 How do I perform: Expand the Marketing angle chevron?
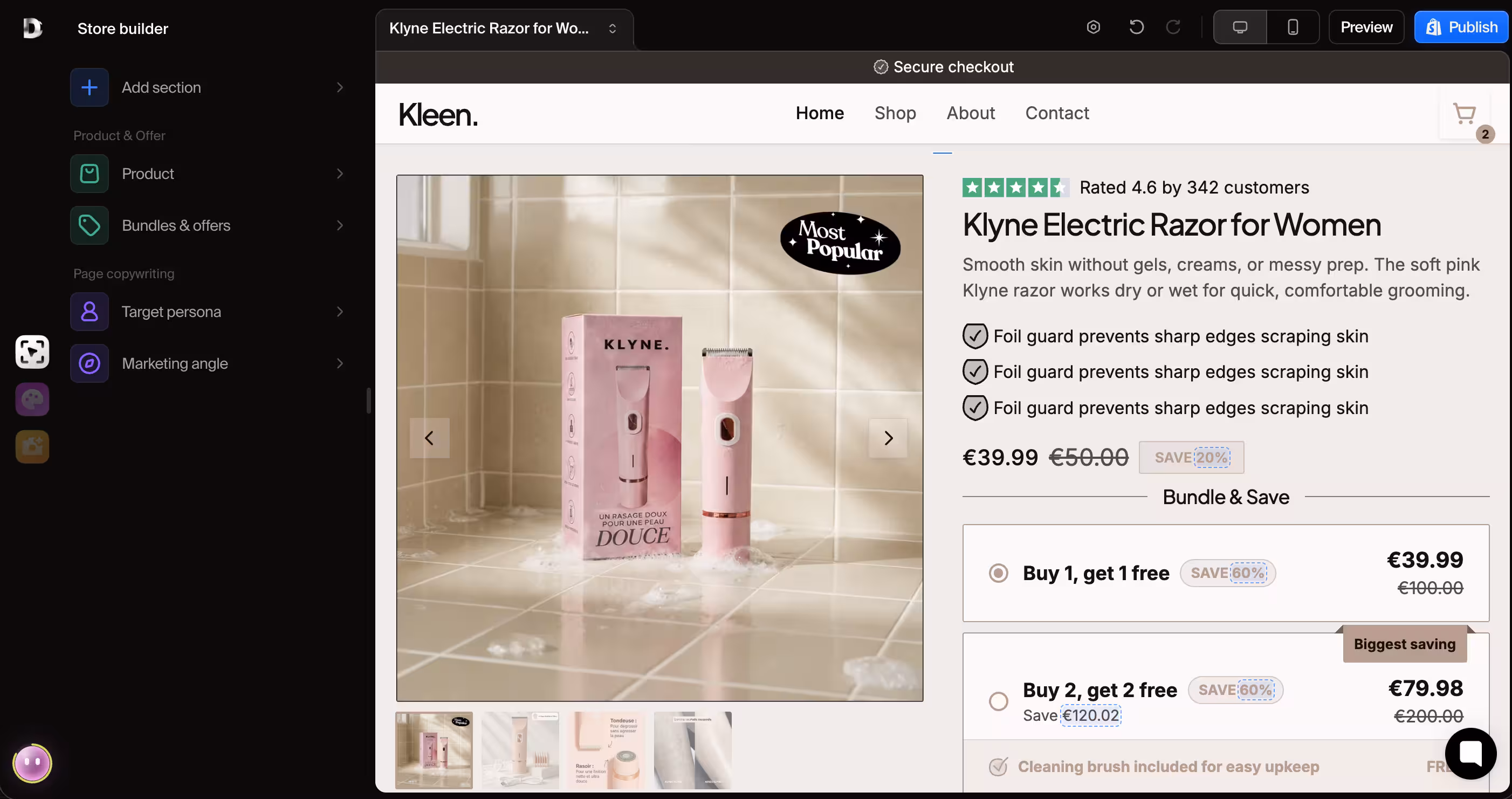point(340,363)
